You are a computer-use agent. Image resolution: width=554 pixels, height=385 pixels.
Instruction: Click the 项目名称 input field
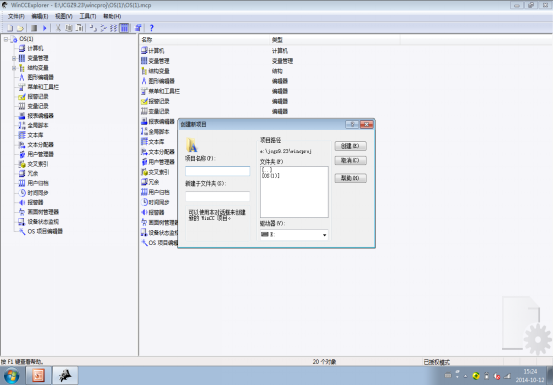(x=218, y=171)
